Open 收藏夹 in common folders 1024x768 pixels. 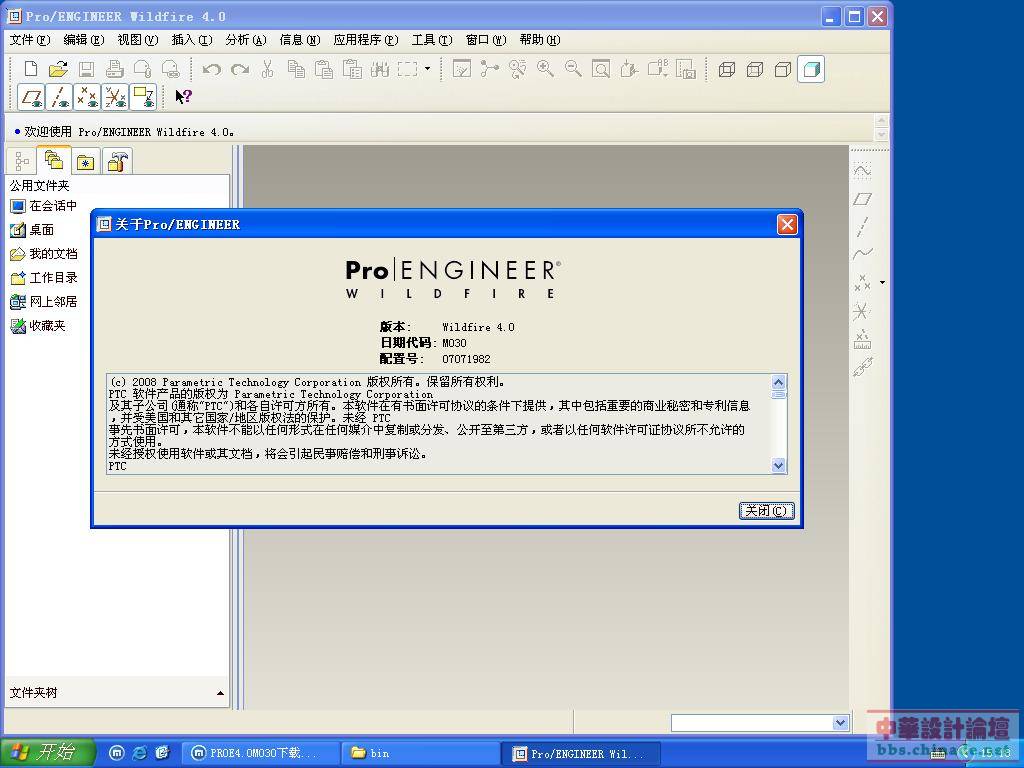pyautogui.click(x=38, y=326)
